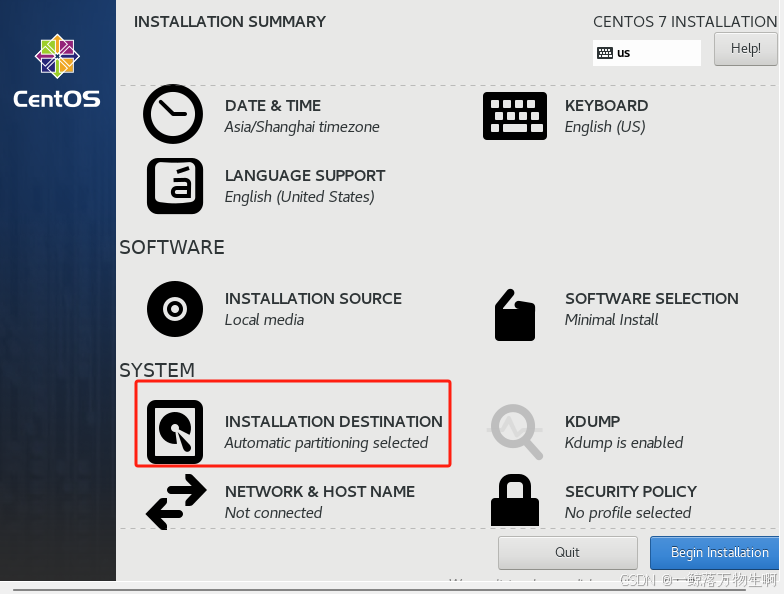Click 'Automatic partitioning selected' text
Viewport: 784px width, 594px height.
[326, 443]
